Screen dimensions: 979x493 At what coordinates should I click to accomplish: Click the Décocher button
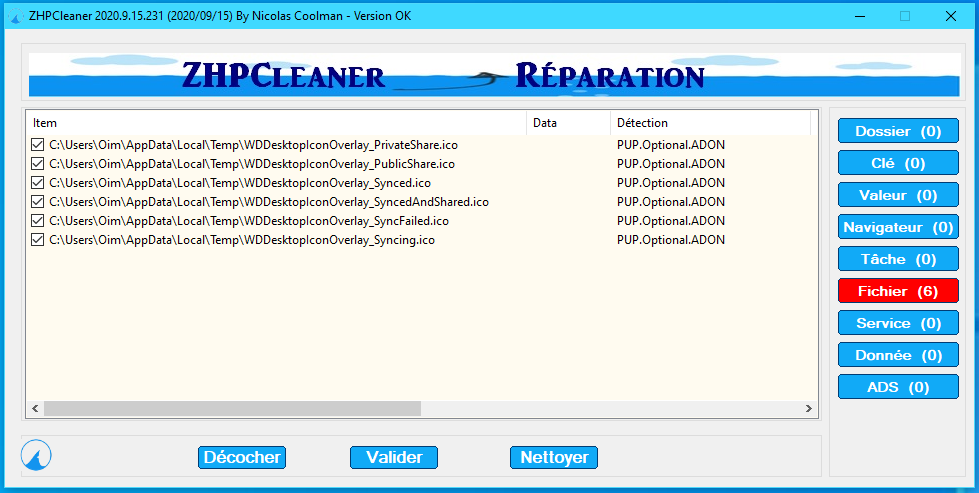pos(242,457)
